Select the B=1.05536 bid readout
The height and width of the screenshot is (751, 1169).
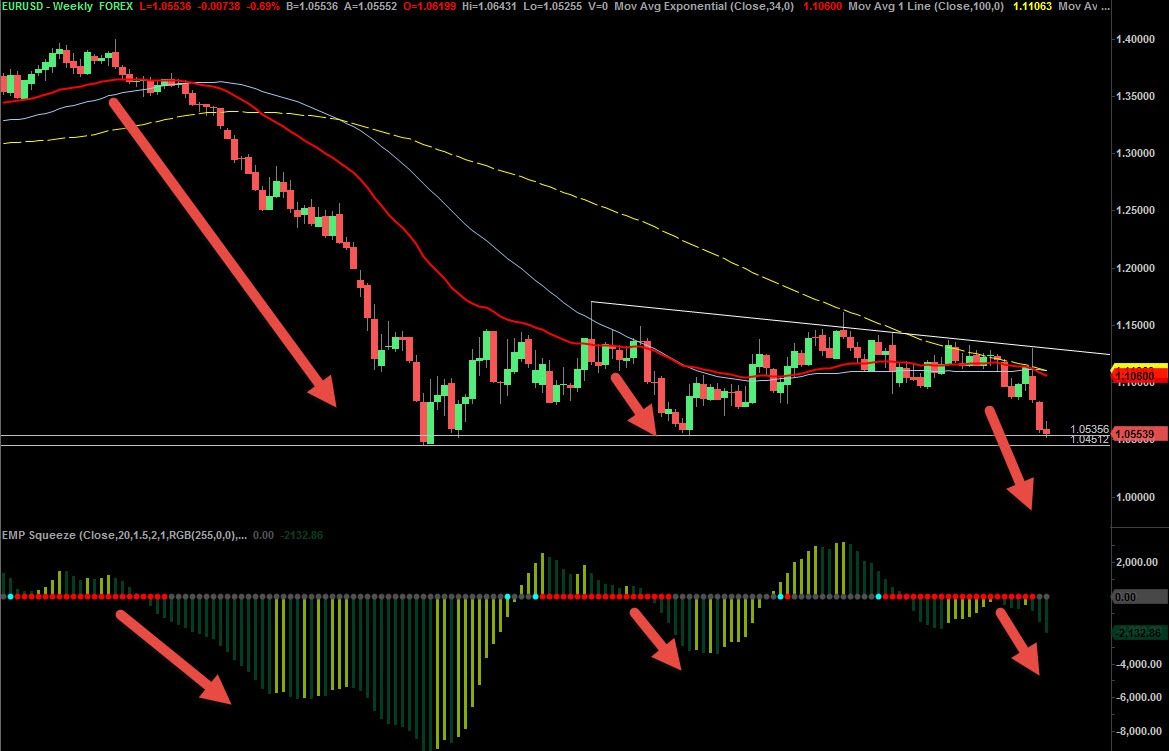[312, 6]
